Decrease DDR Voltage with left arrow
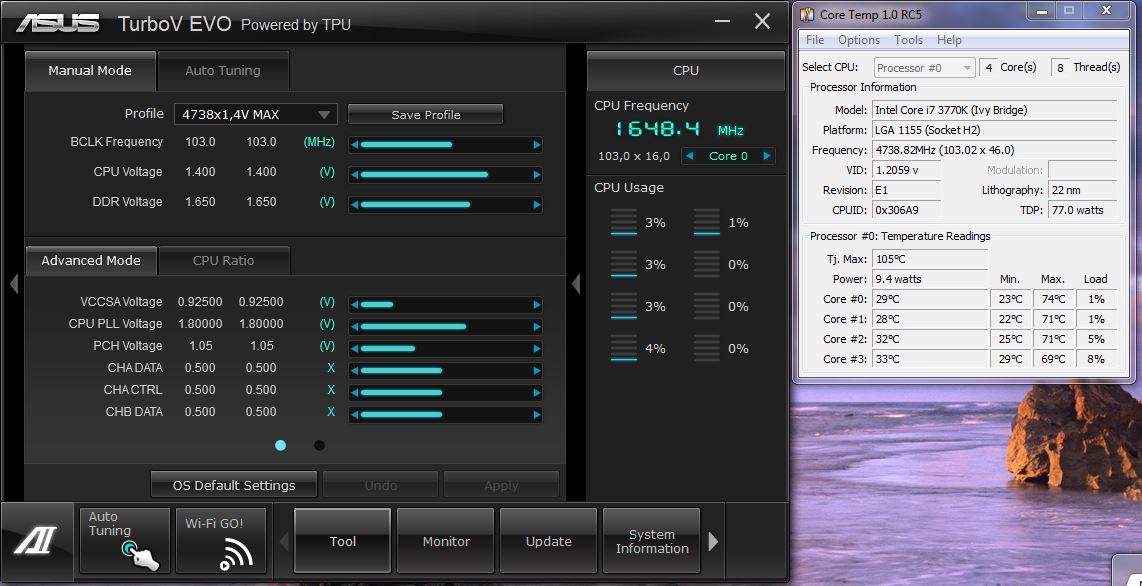Screen dimensions: 1142x586 click(355, 205)
